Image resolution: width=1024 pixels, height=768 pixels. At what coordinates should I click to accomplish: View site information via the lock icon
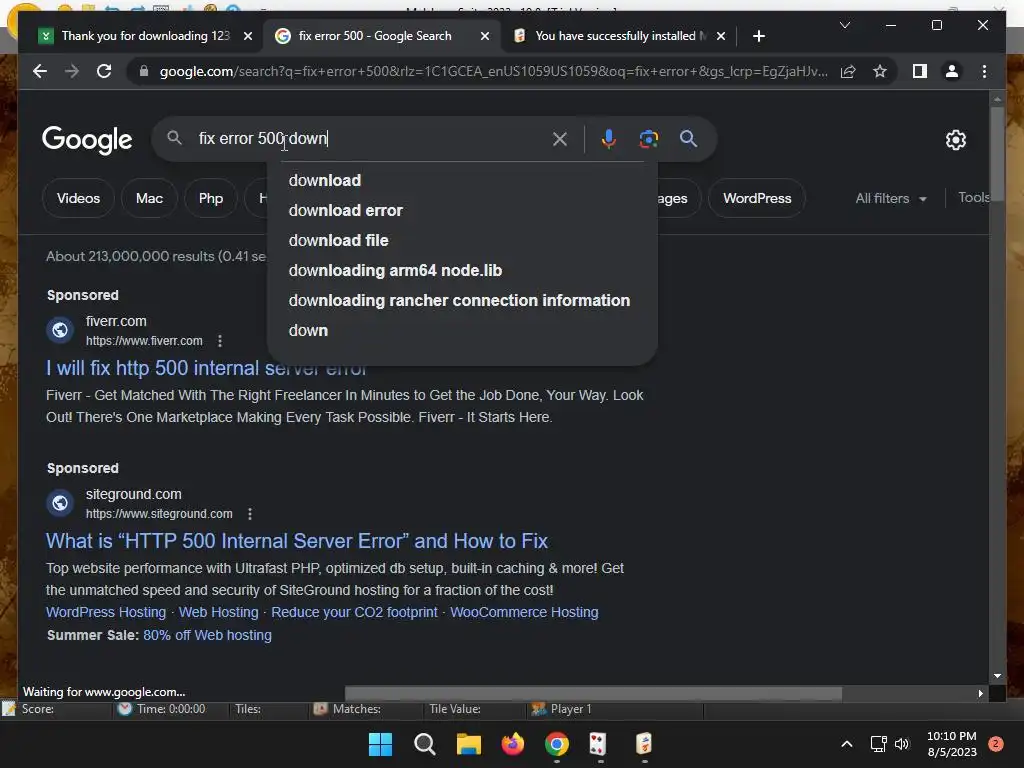(x=144, y=71)
